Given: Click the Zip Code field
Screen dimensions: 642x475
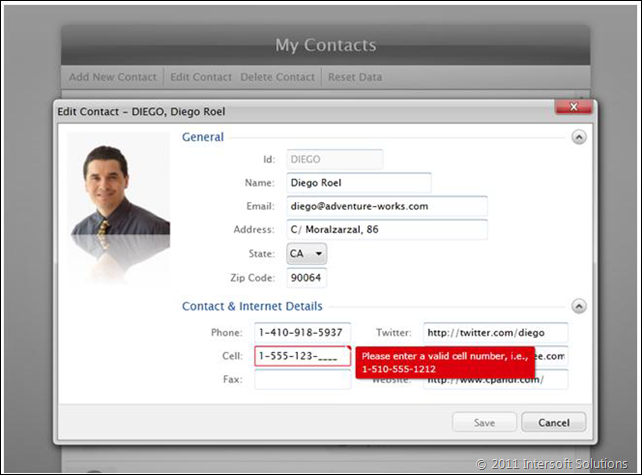Looking at the screenshot, I should coord(306,278).
